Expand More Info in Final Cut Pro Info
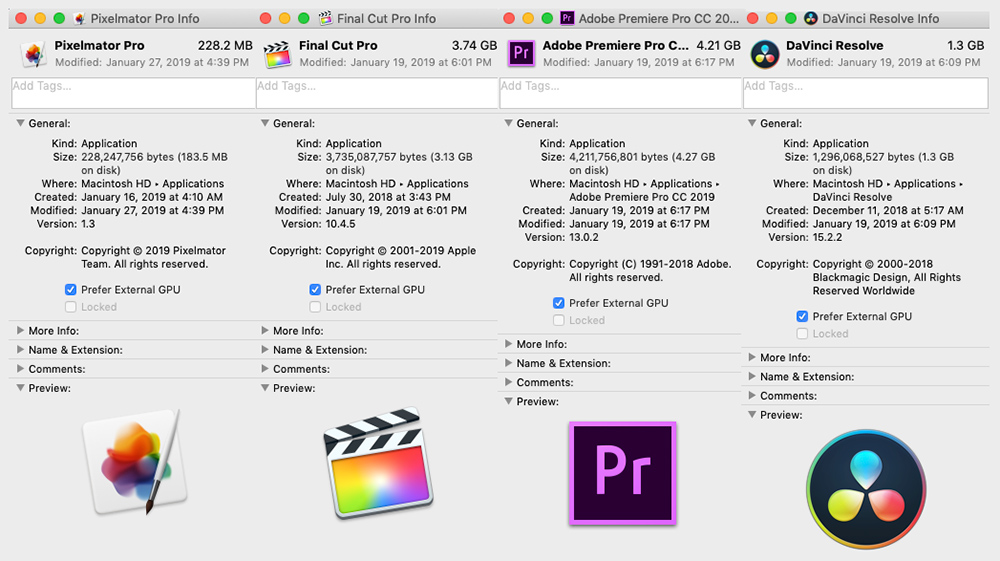 [x=265, y=330]
